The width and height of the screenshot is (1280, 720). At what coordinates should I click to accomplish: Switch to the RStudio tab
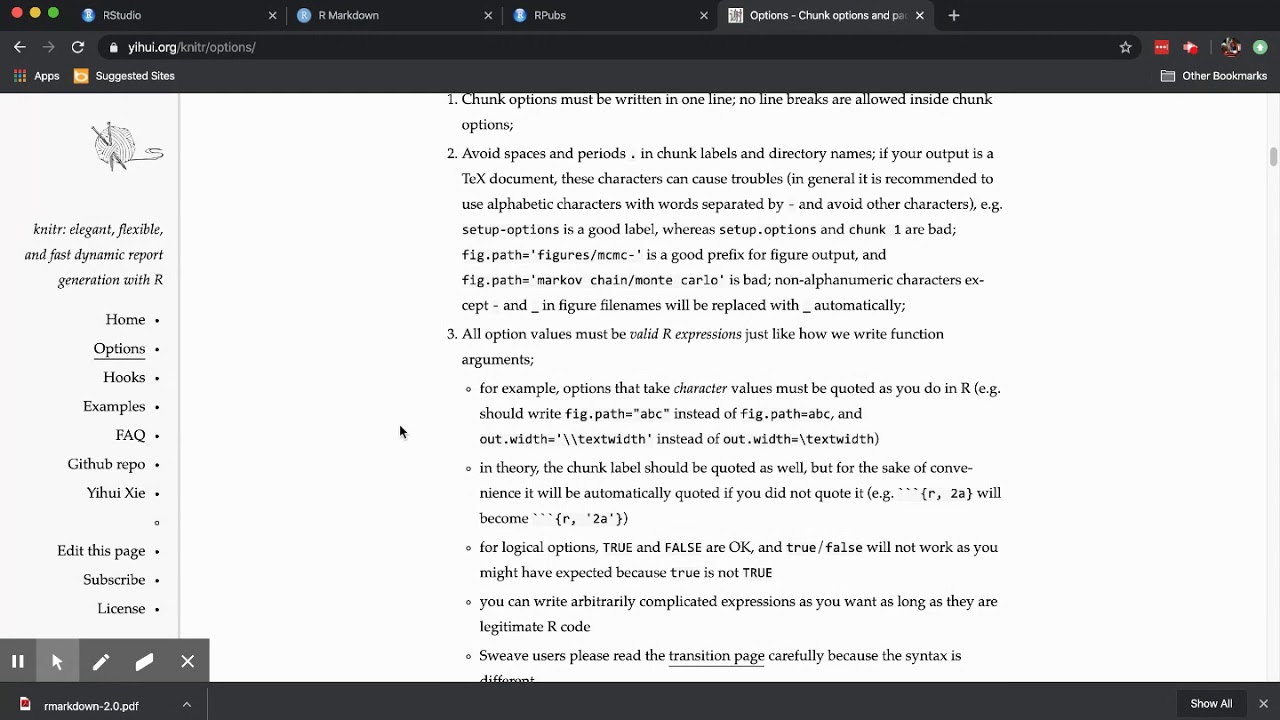click(x=180, y=15)
